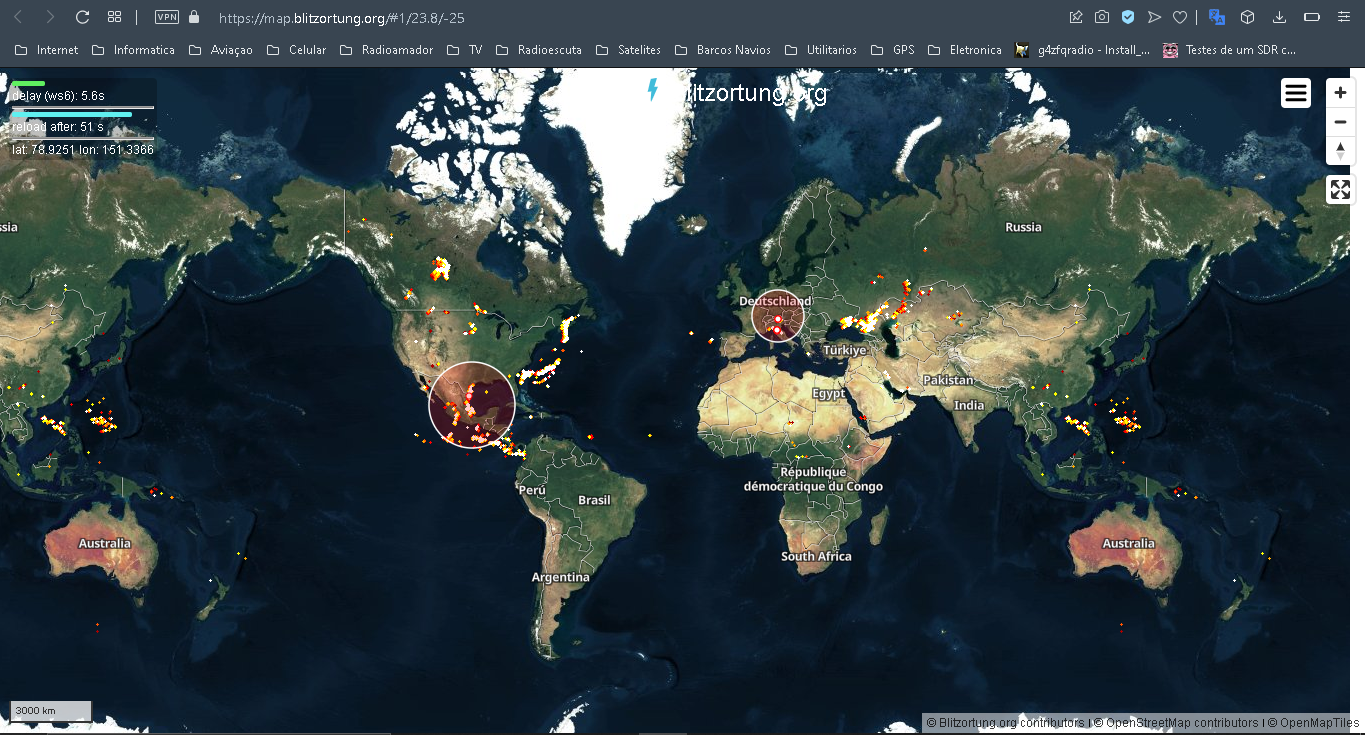Open the speed dial start page

[115, 17]
